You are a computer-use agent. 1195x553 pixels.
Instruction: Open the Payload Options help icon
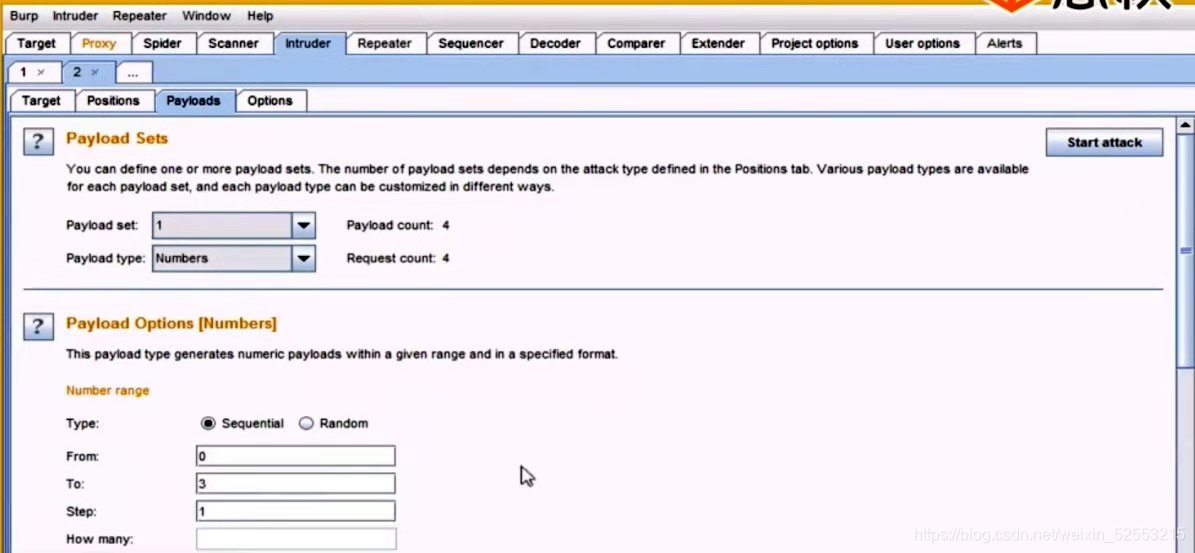(38, 327)
